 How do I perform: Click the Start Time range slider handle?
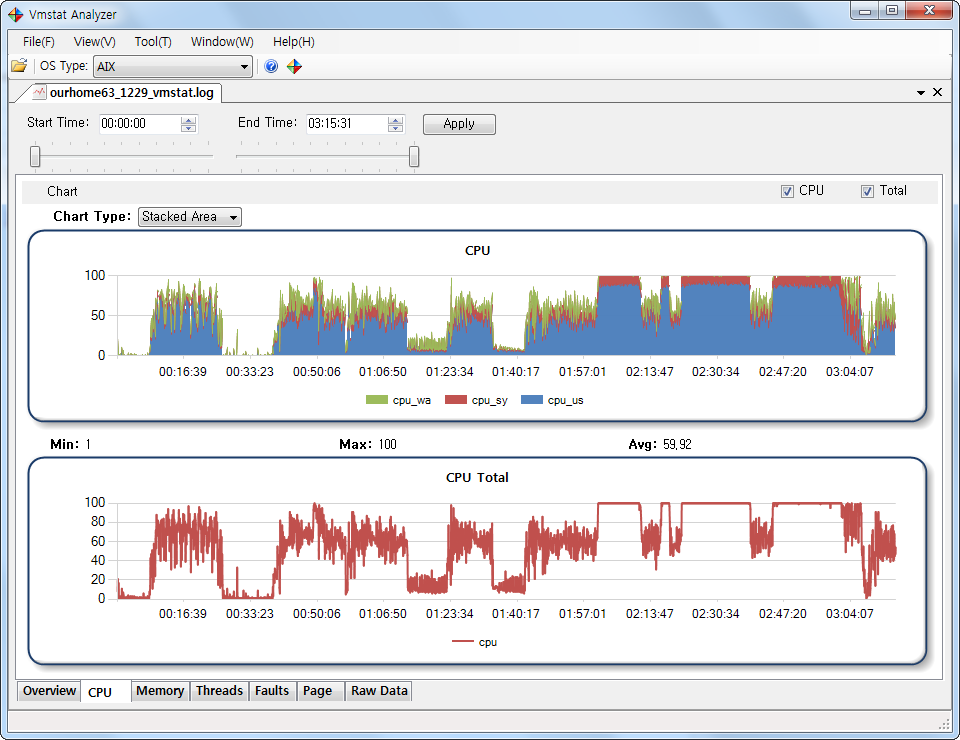[x=33, y=157]
